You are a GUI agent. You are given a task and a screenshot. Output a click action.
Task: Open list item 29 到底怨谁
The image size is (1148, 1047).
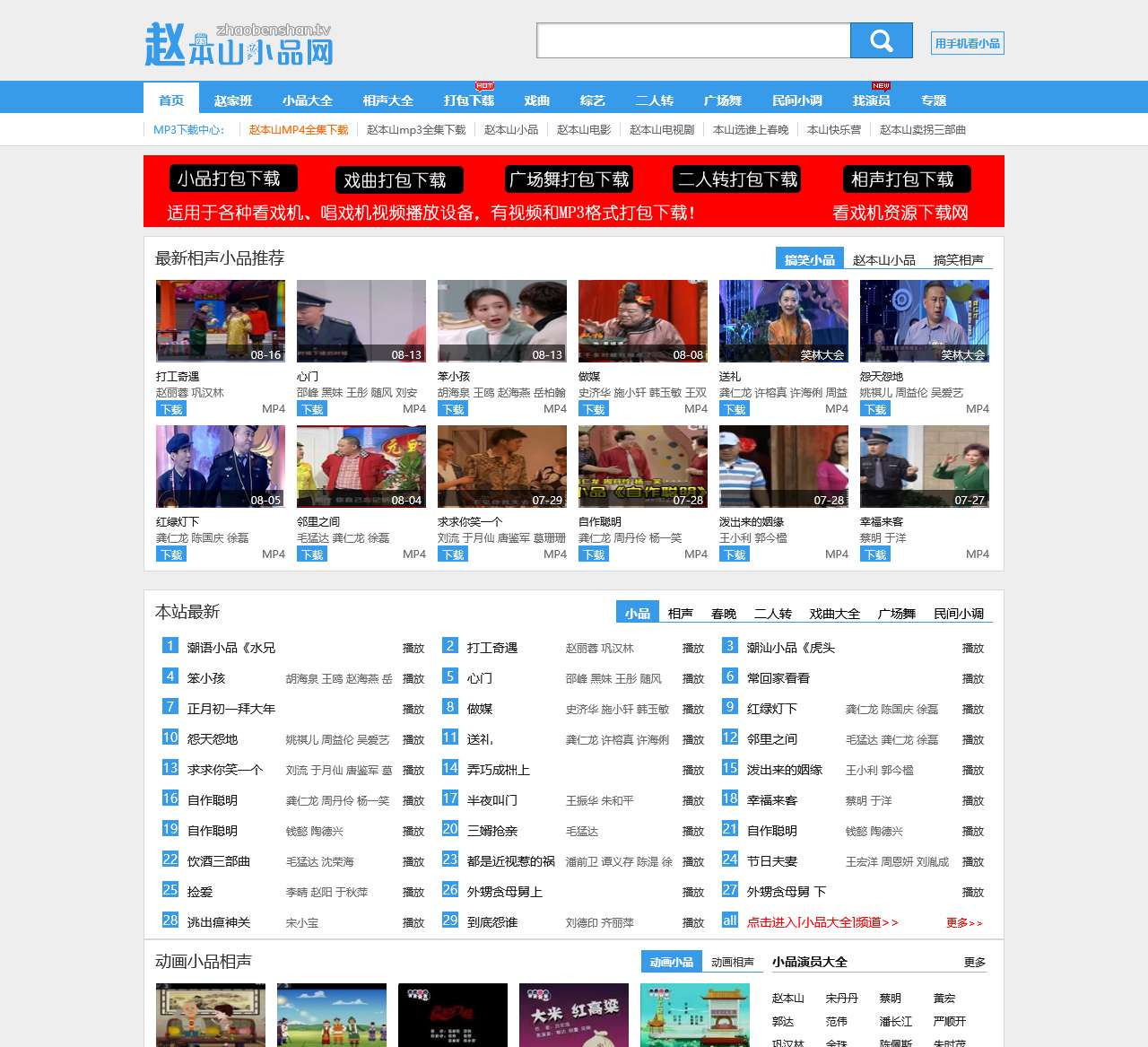point(492,922)
